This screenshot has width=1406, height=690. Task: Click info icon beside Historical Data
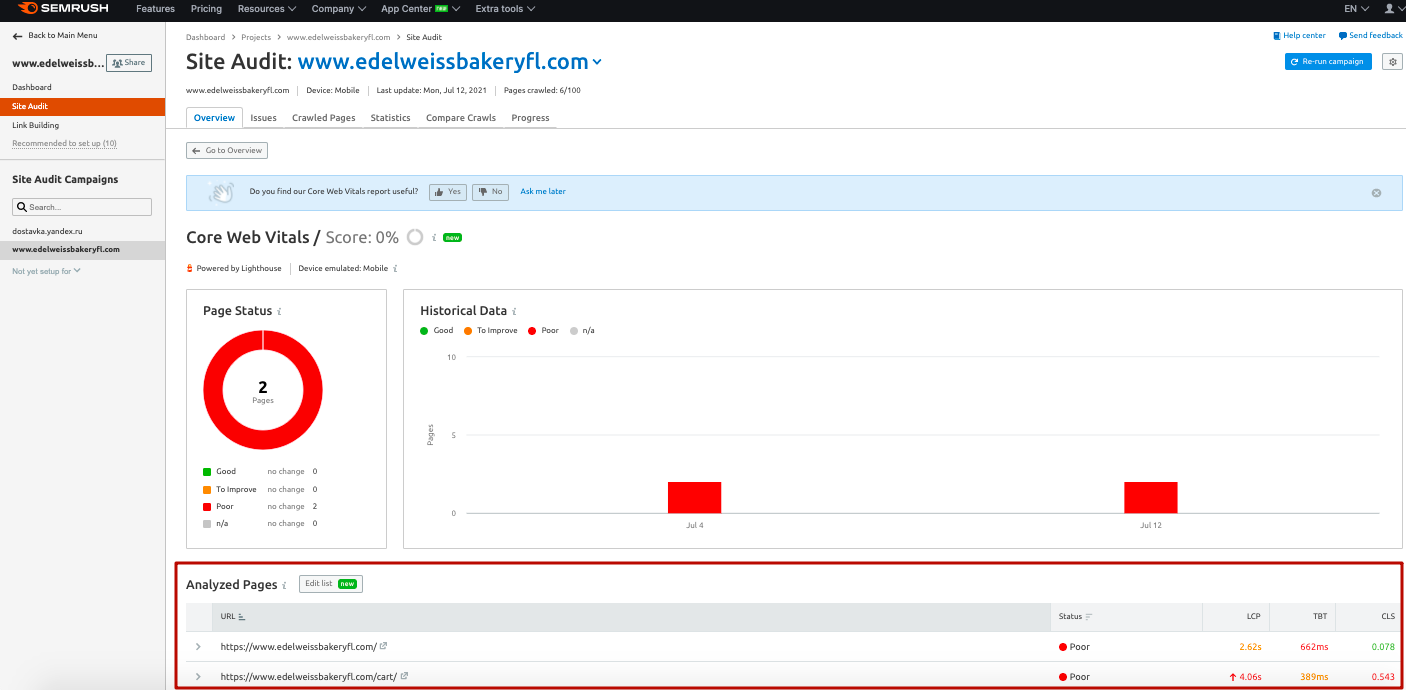pos(514,312)
